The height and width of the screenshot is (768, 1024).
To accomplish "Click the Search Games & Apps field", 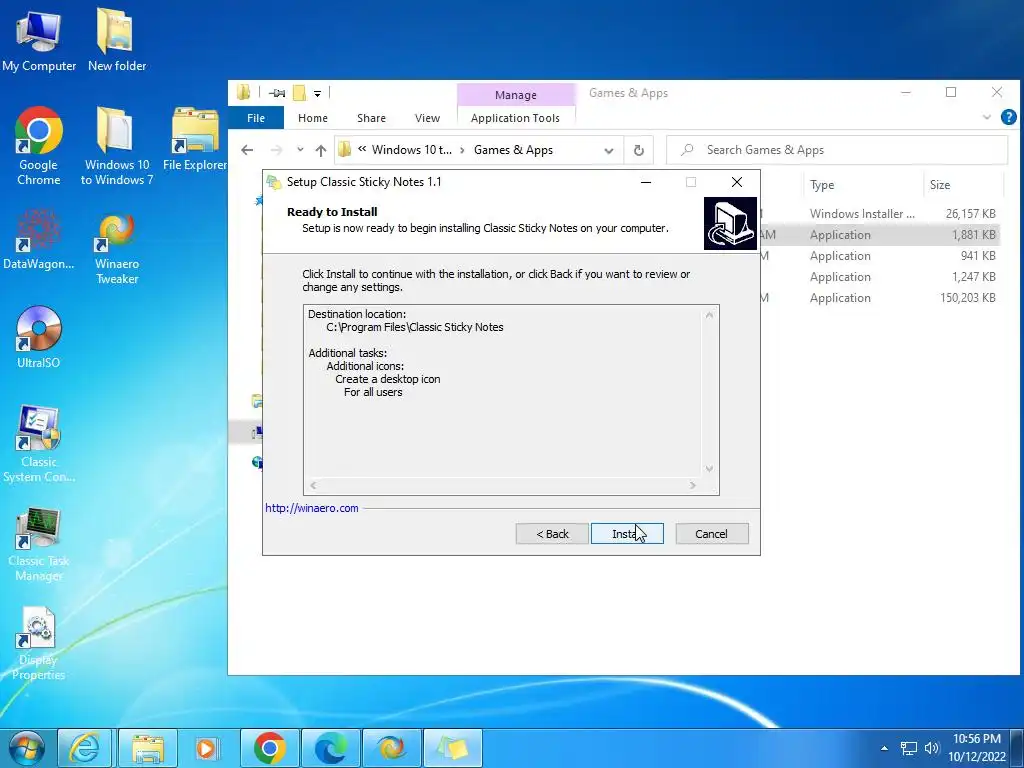I will [837, 150].
